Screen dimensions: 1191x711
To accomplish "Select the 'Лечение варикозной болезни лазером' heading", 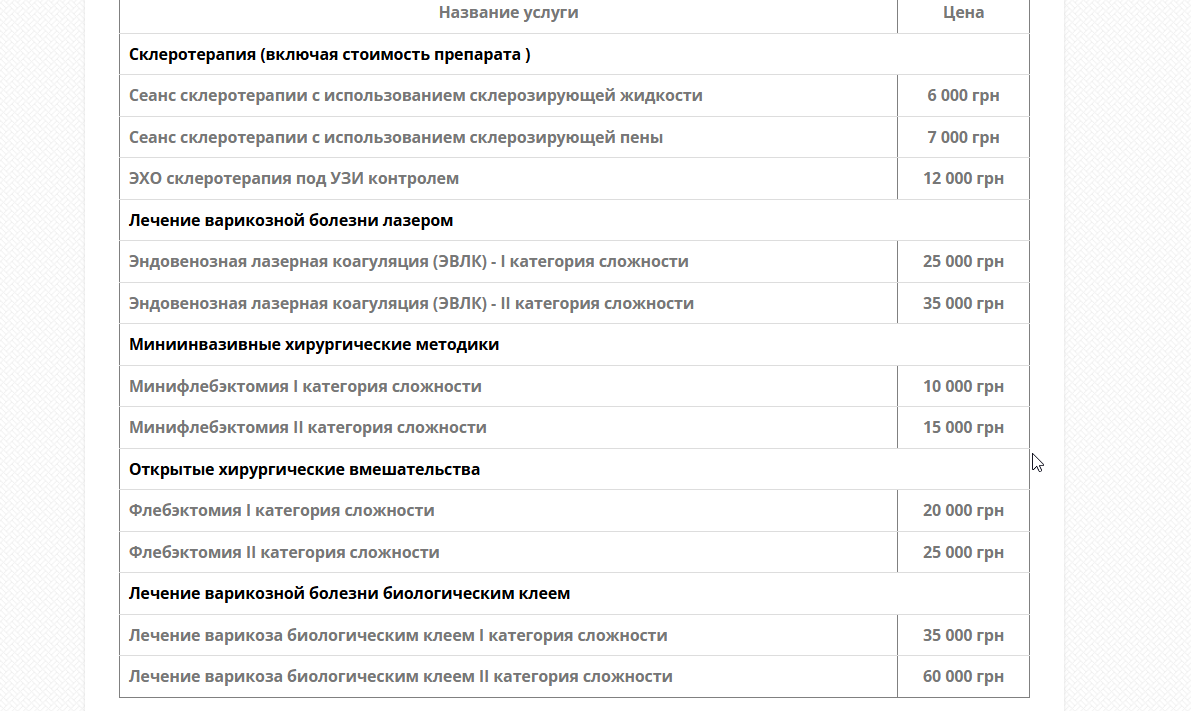I will point(291,220).
